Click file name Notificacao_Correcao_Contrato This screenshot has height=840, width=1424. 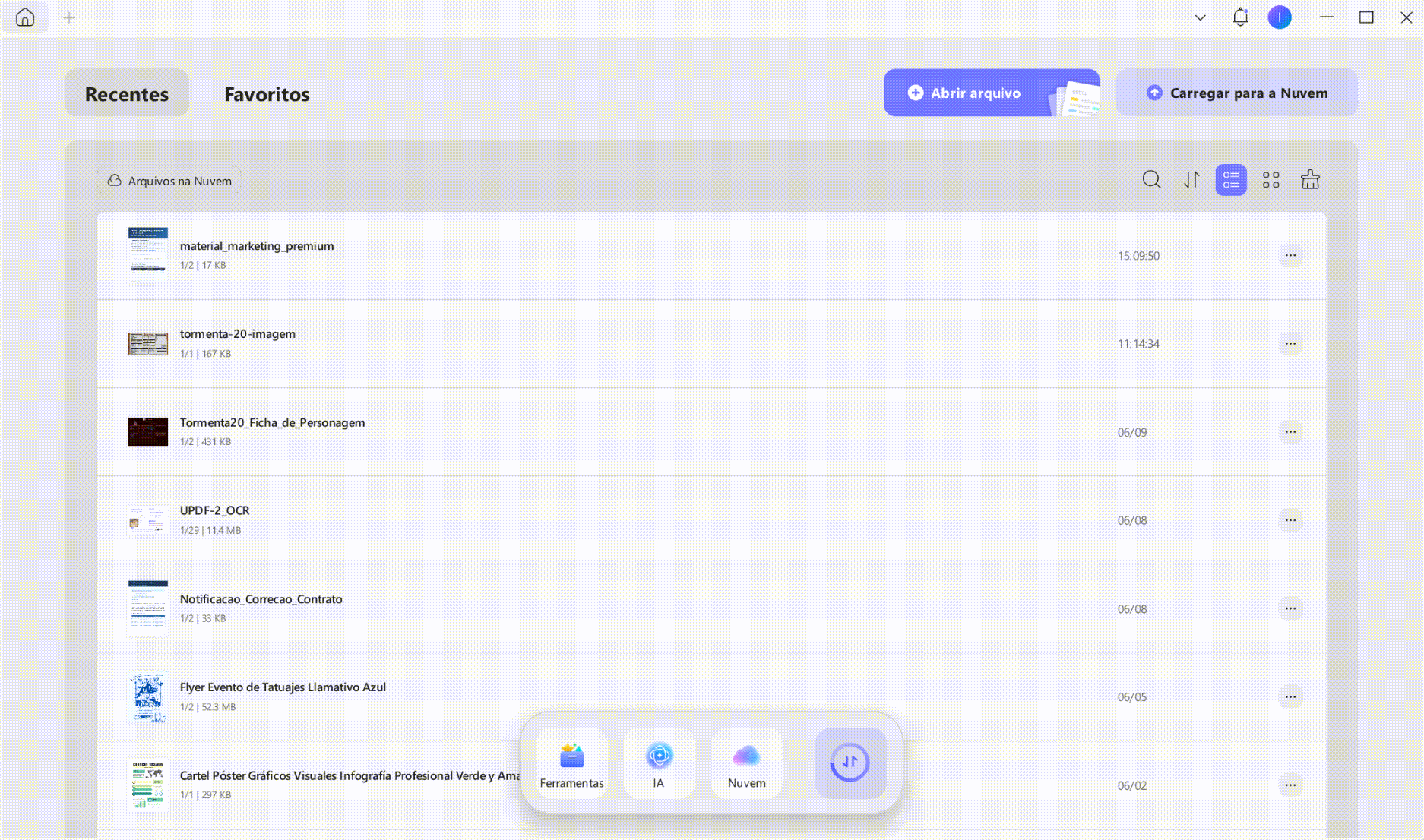261,598
